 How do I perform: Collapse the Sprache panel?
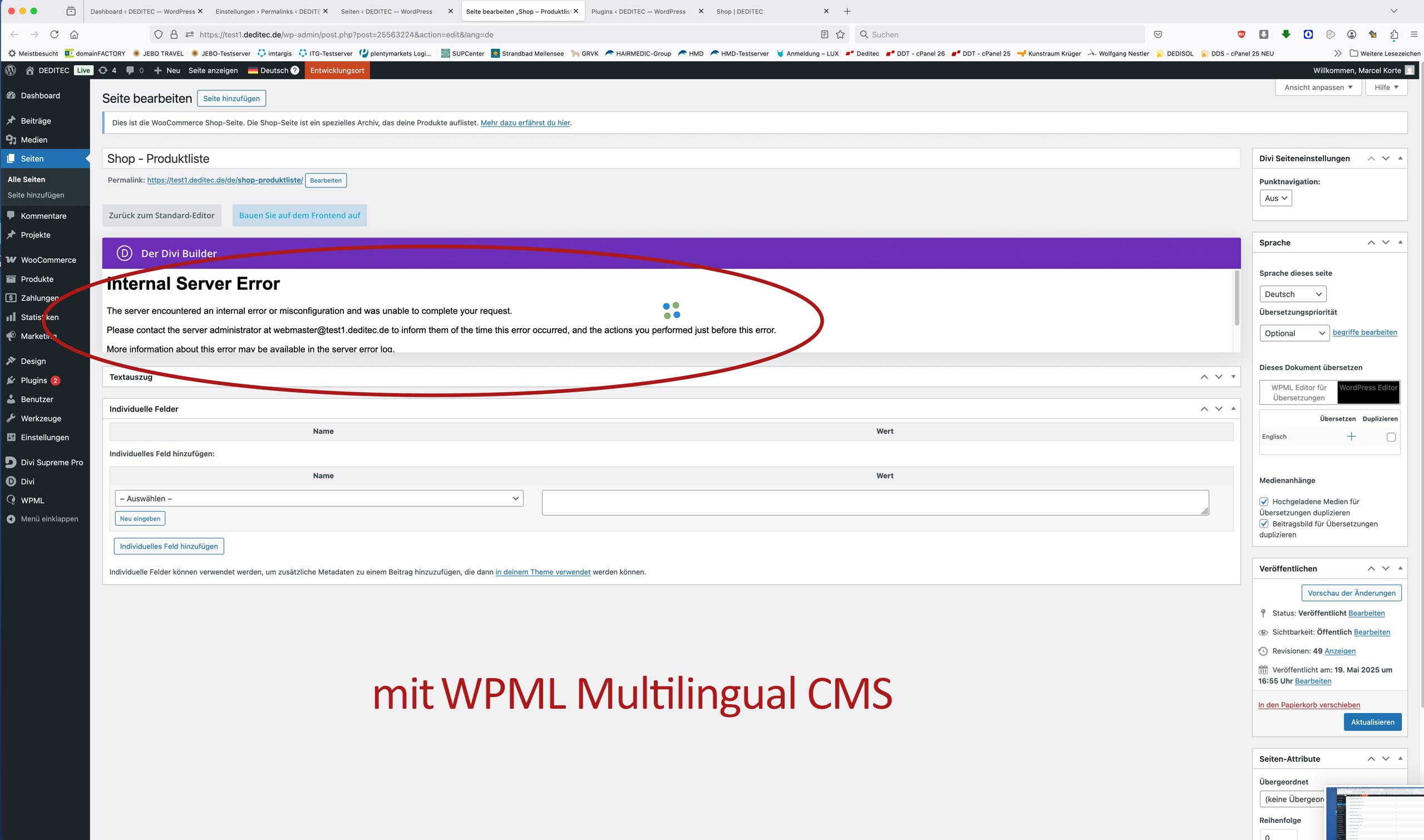pyautogui.click(x=1400, y=242)
